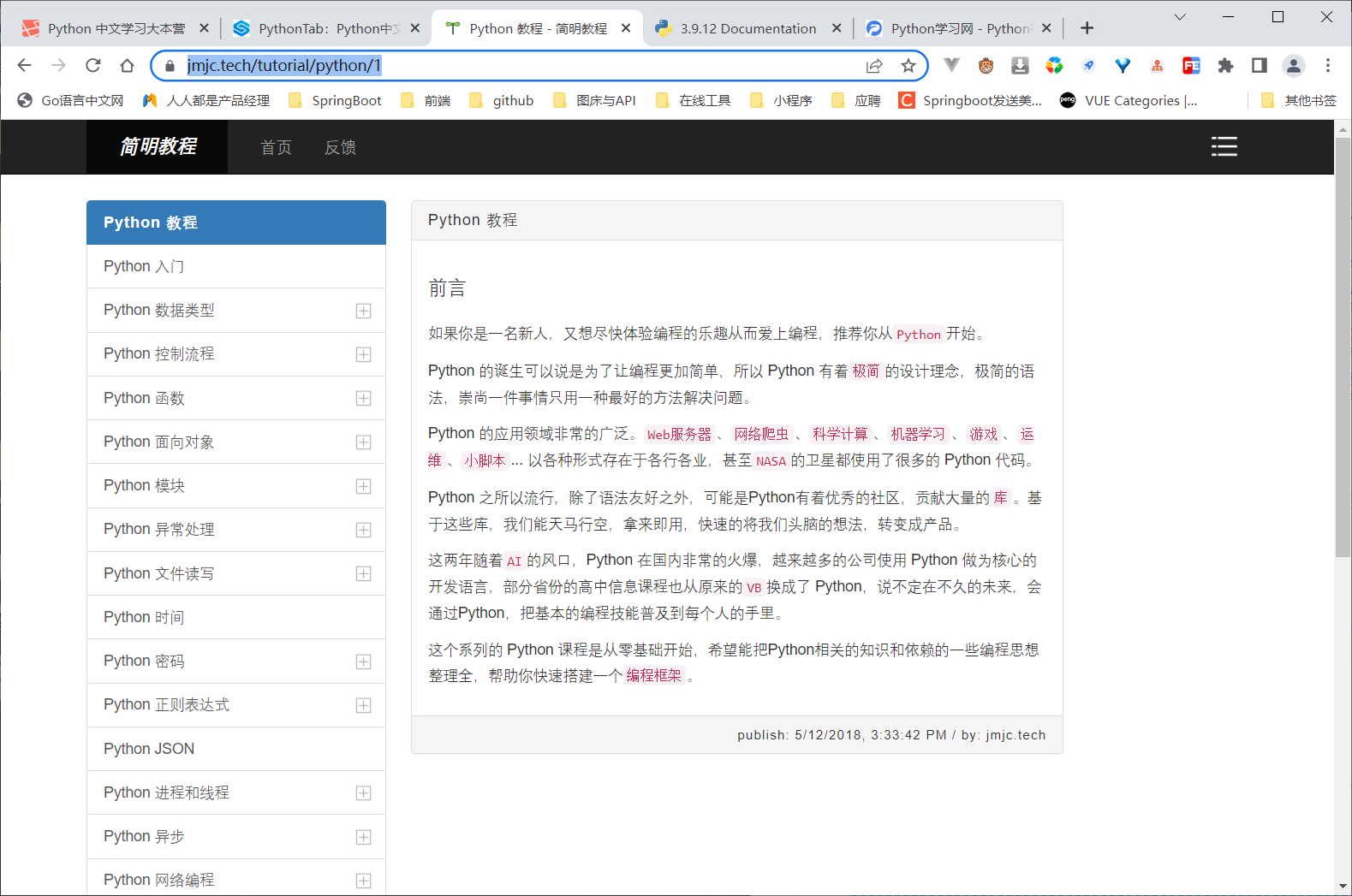Expand the Python 数据类型 section

[x=364, y=311]
